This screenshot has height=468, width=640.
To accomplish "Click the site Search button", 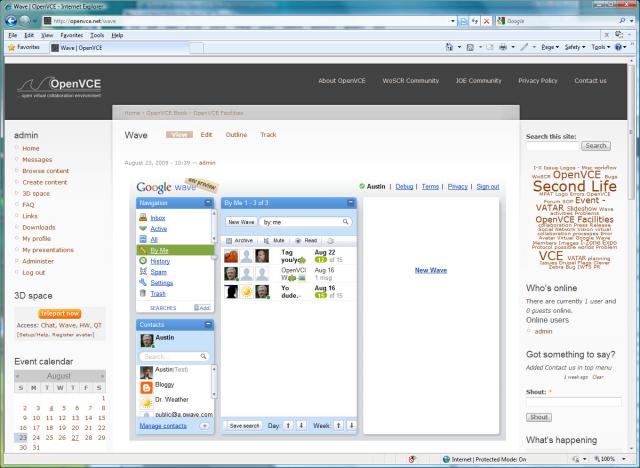I will click(596, 146).
